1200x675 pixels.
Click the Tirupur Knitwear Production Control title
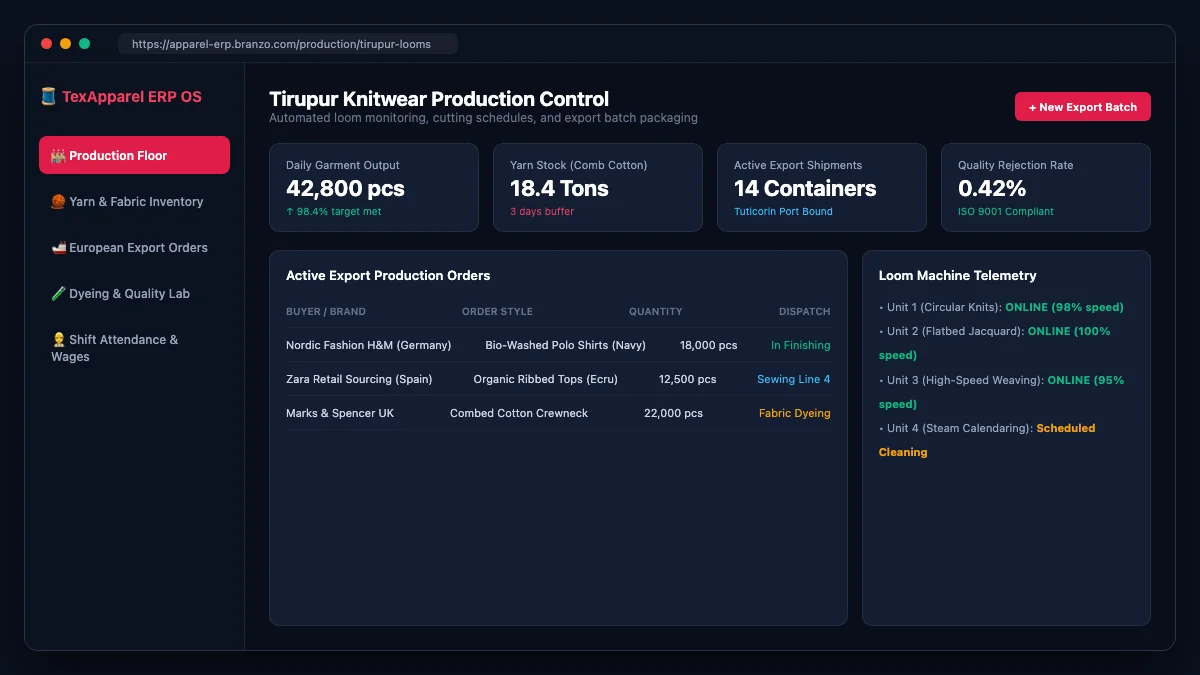pos(439,99)
